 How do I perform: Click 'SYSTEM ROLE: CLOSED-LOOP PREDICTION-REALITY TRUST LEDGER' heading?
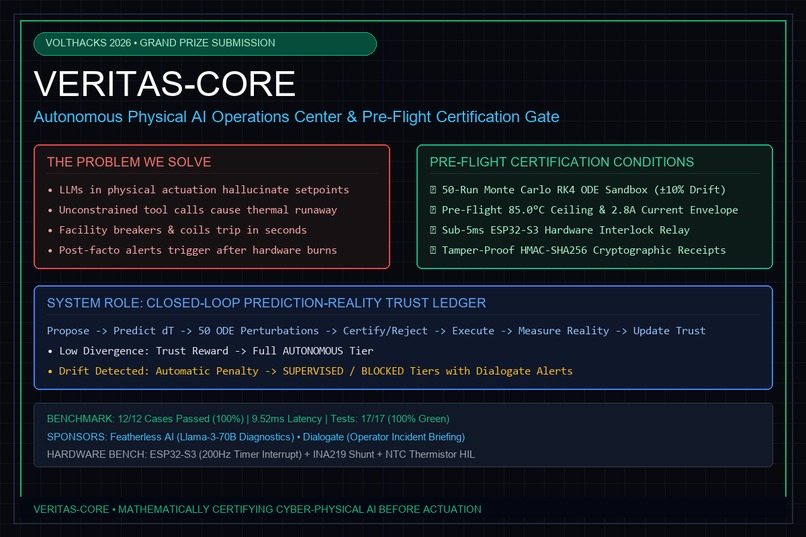[266, 303]
